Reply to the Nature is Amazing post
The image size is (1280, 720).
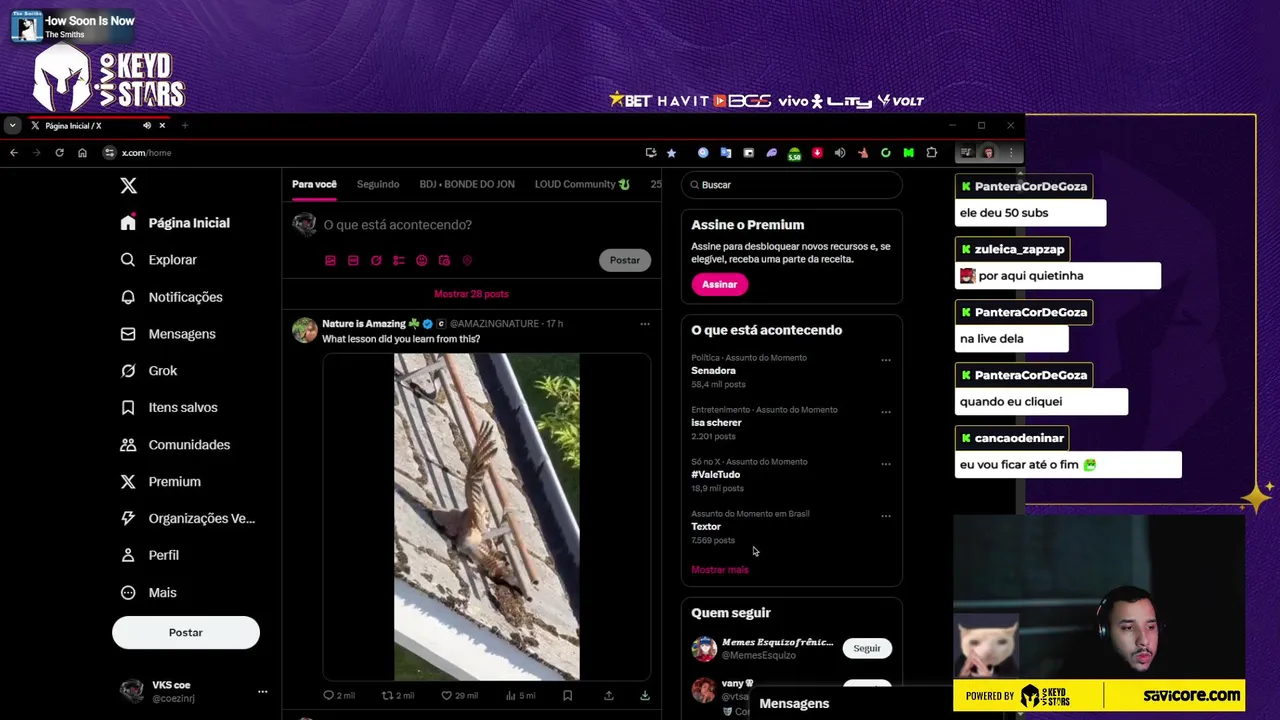tap(338, 695)
